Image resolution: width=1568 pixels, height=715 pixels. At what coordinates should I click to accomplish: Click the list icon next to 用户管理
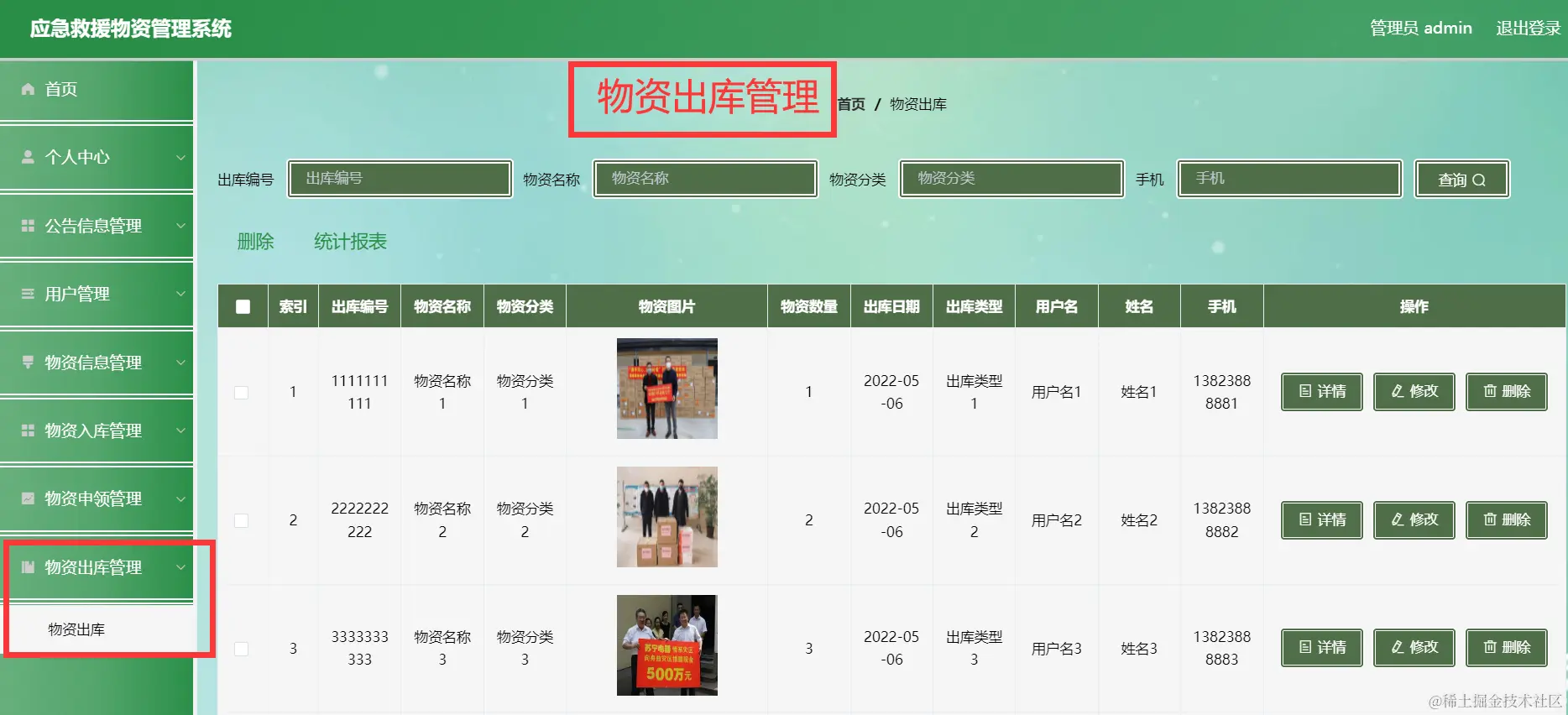click(x=28, y=294)
